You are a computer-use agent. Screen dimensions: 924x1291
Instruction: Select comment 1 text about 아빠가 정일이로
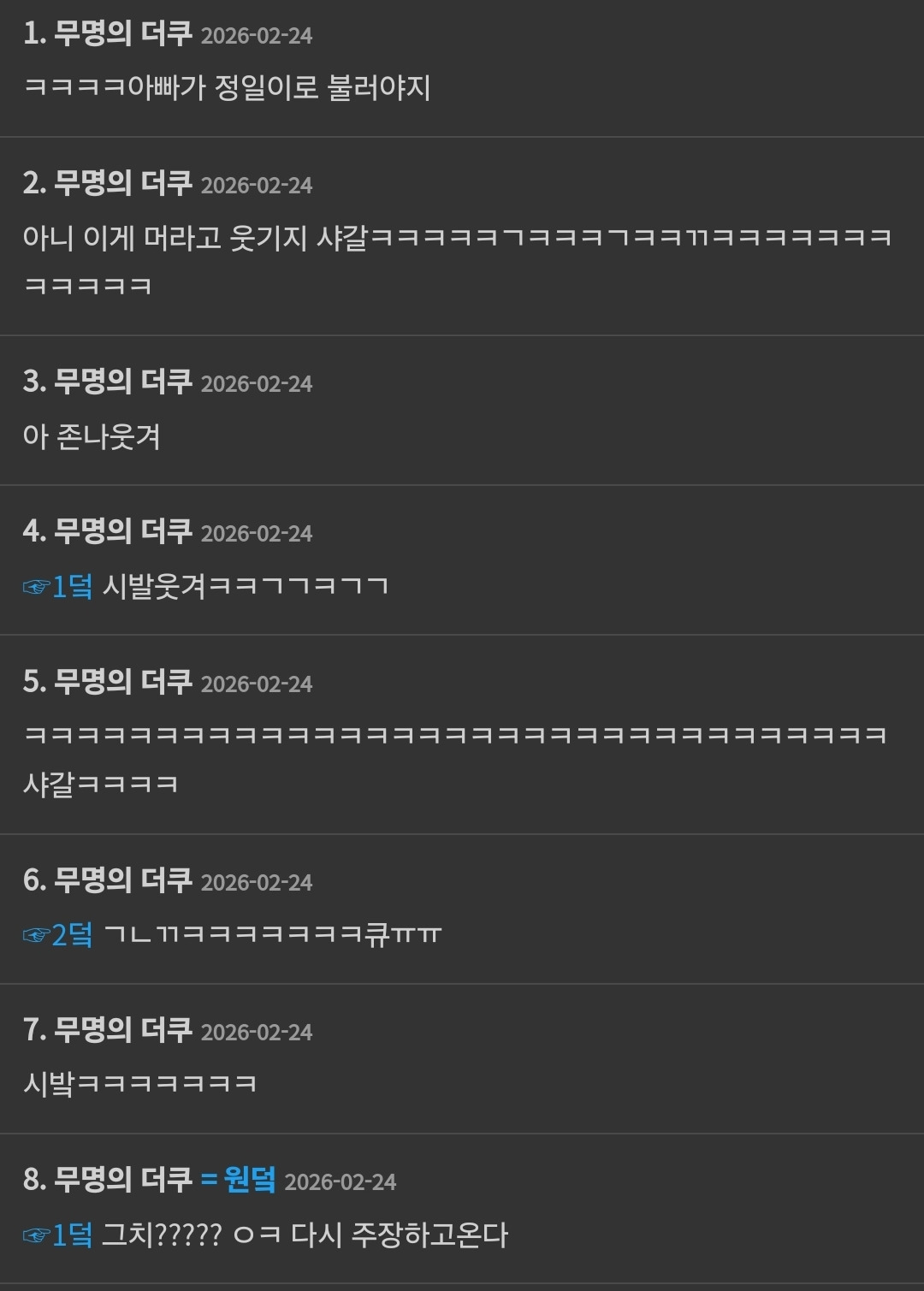[227, 87]
